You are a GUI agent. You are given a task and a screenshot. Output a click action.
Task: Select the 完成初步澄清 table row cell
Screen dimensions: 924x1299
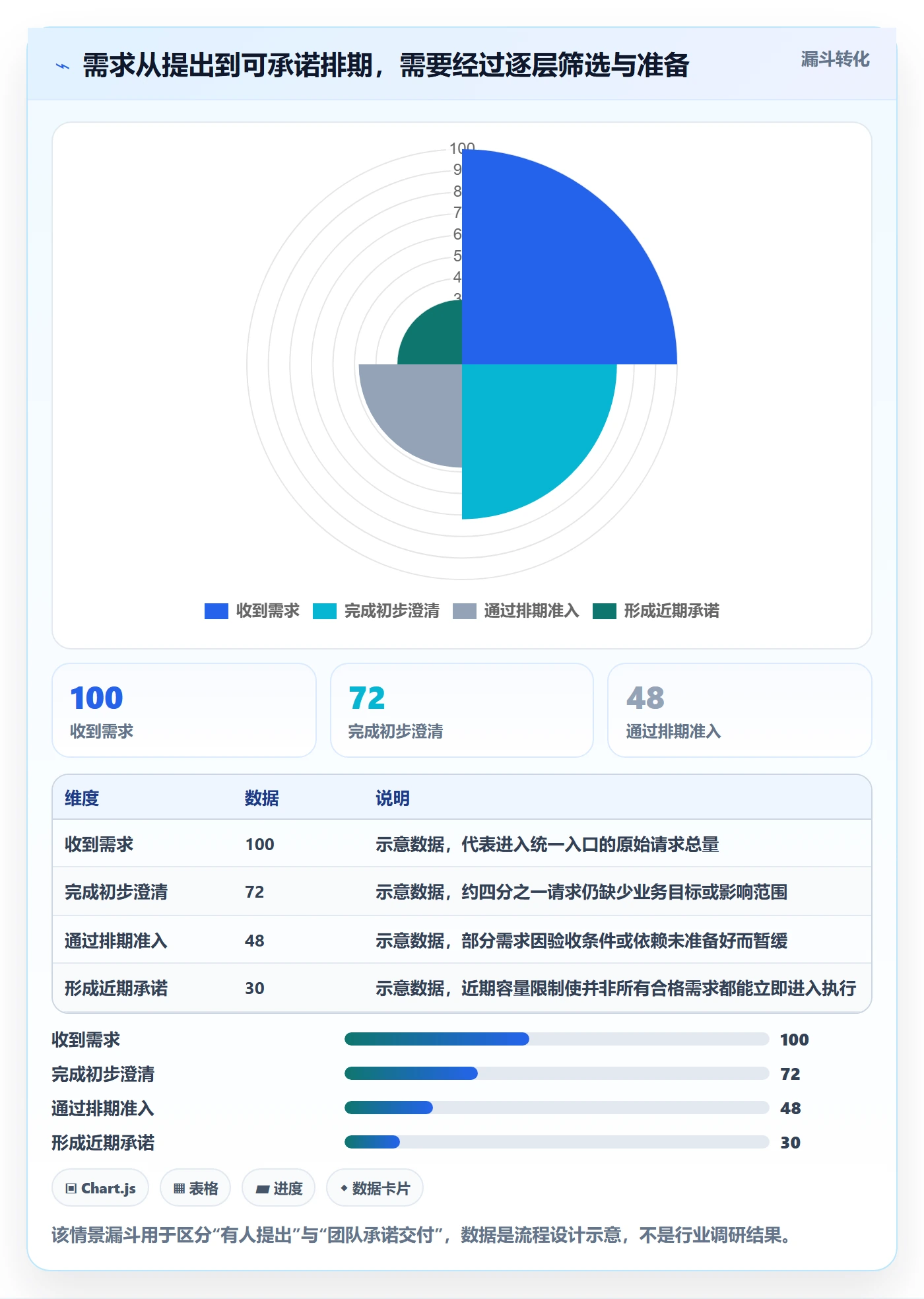tap(116, 892)
